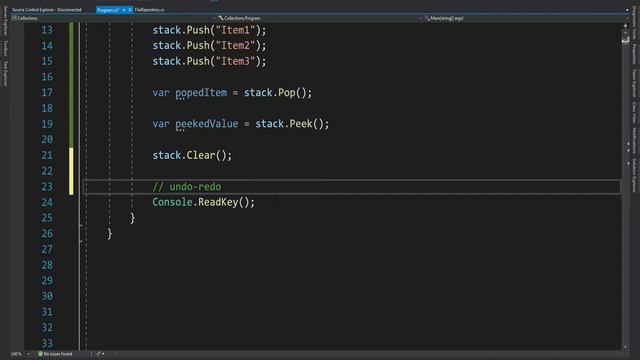Open the Toolbox side tab

[x=5, y=49]
